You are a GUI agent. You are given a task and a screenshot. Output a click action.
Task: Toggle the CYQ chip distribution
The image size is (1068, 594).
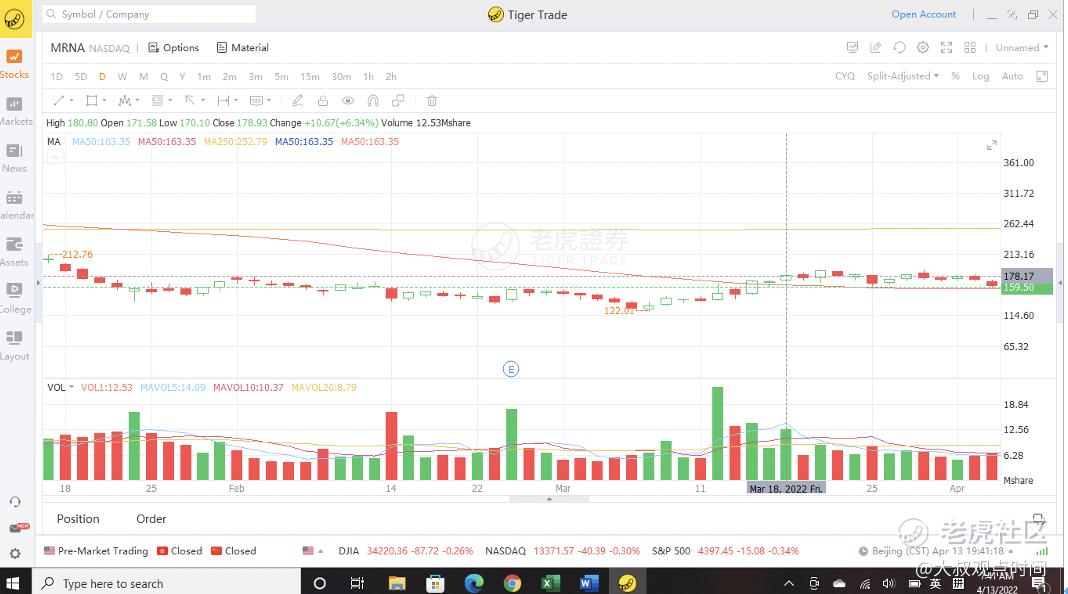pyautogui.click(x=845, y=76)
